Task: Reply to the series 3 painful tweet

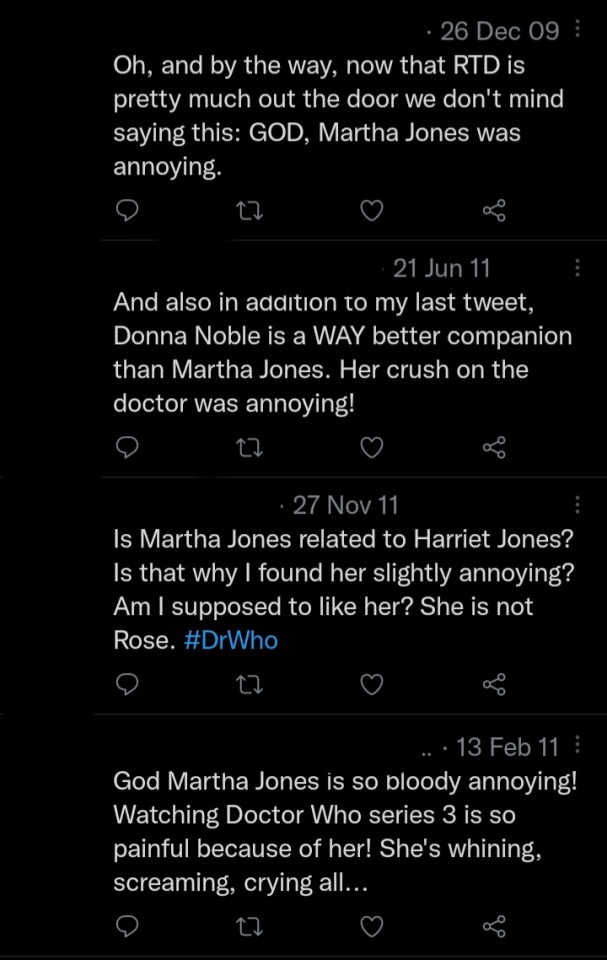Action: (127, 925)
